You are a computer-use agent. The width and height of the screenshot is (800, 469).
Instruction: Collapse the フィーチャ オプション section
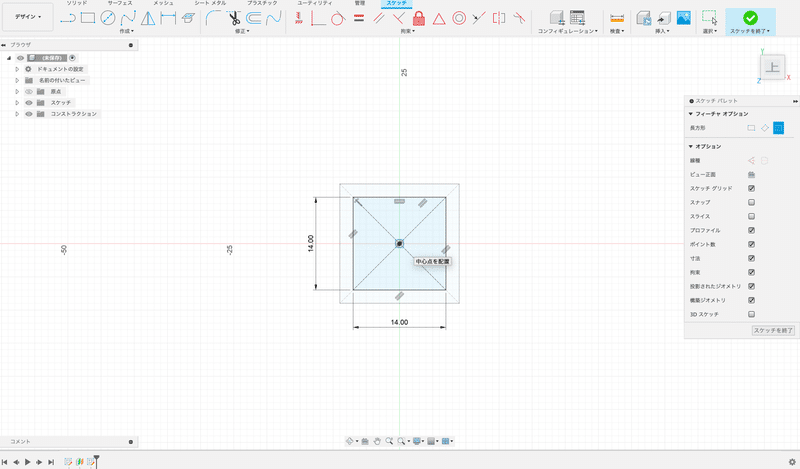pos(691,114)
